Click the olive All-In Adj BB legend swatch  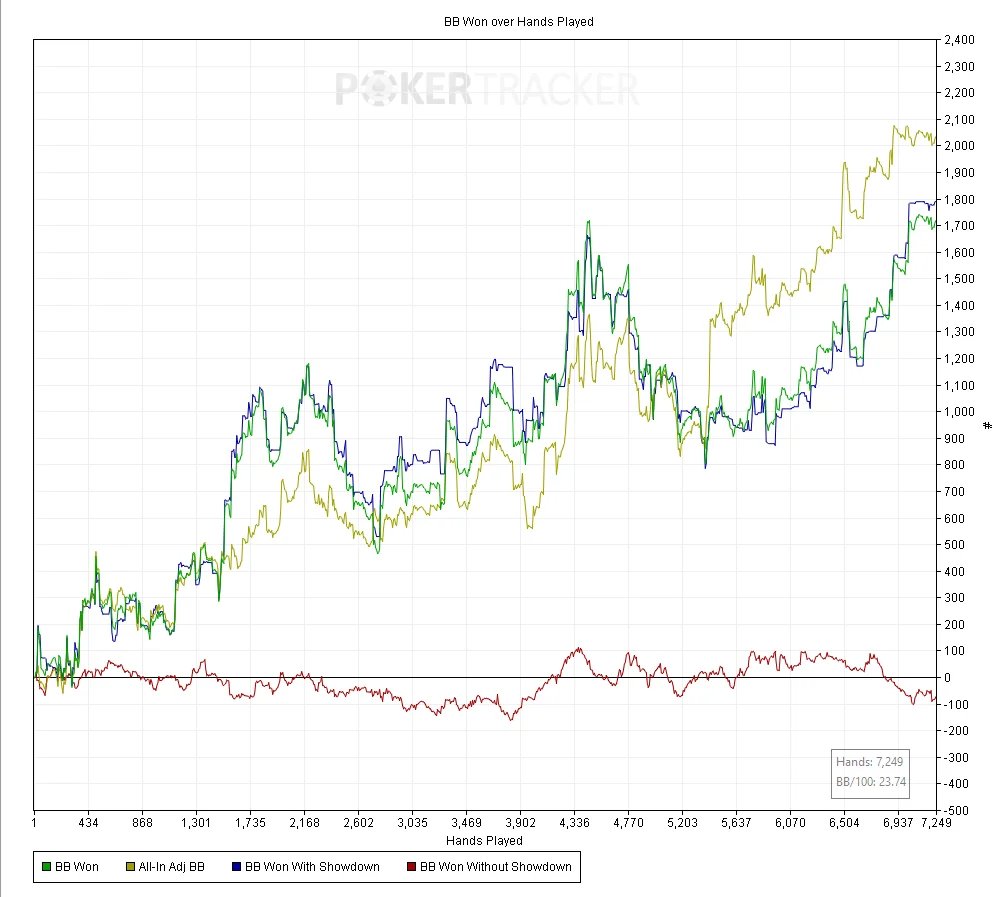(x=131, y=867)
